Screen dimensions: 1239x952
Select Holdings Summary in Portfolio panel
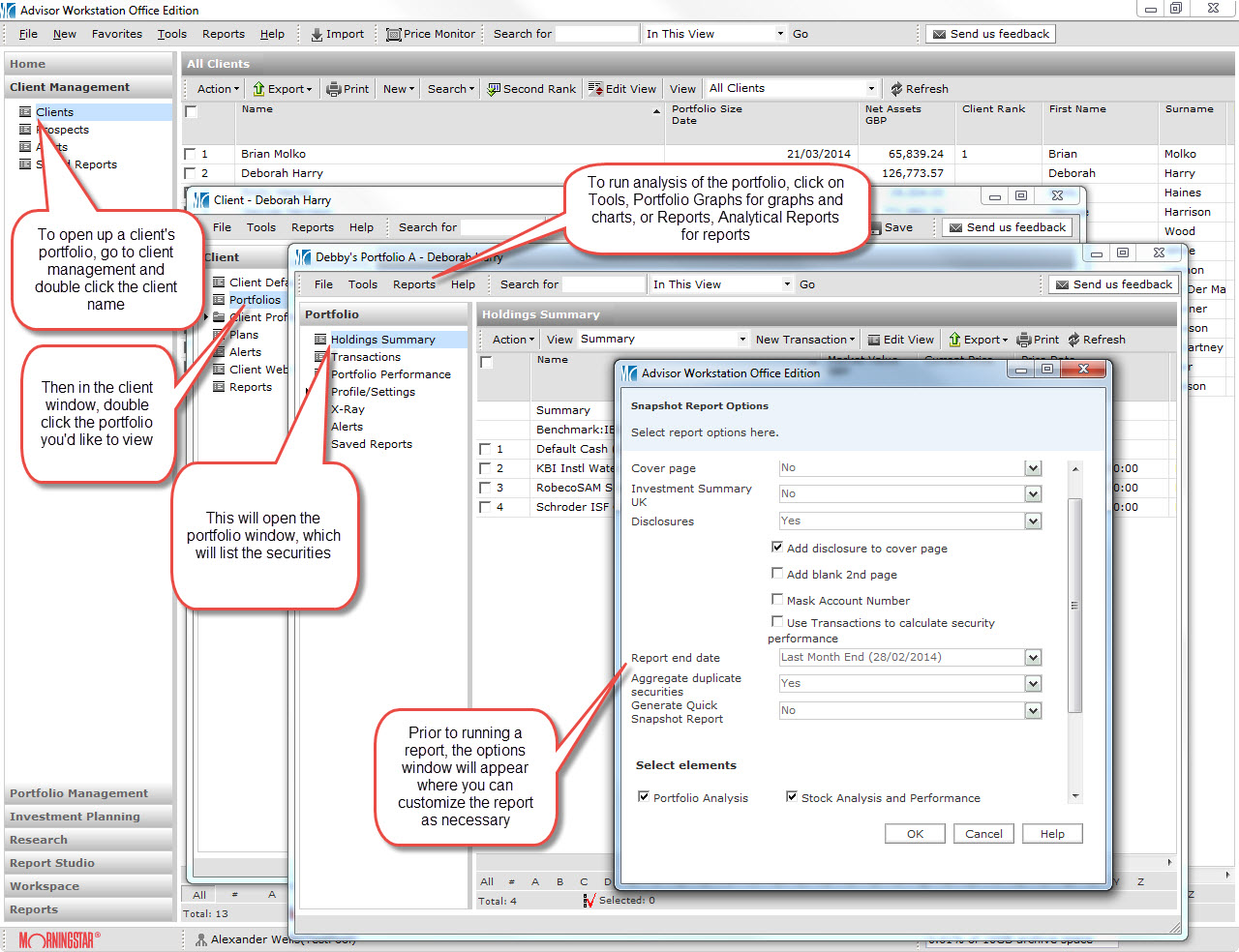[x=382, y=340]
